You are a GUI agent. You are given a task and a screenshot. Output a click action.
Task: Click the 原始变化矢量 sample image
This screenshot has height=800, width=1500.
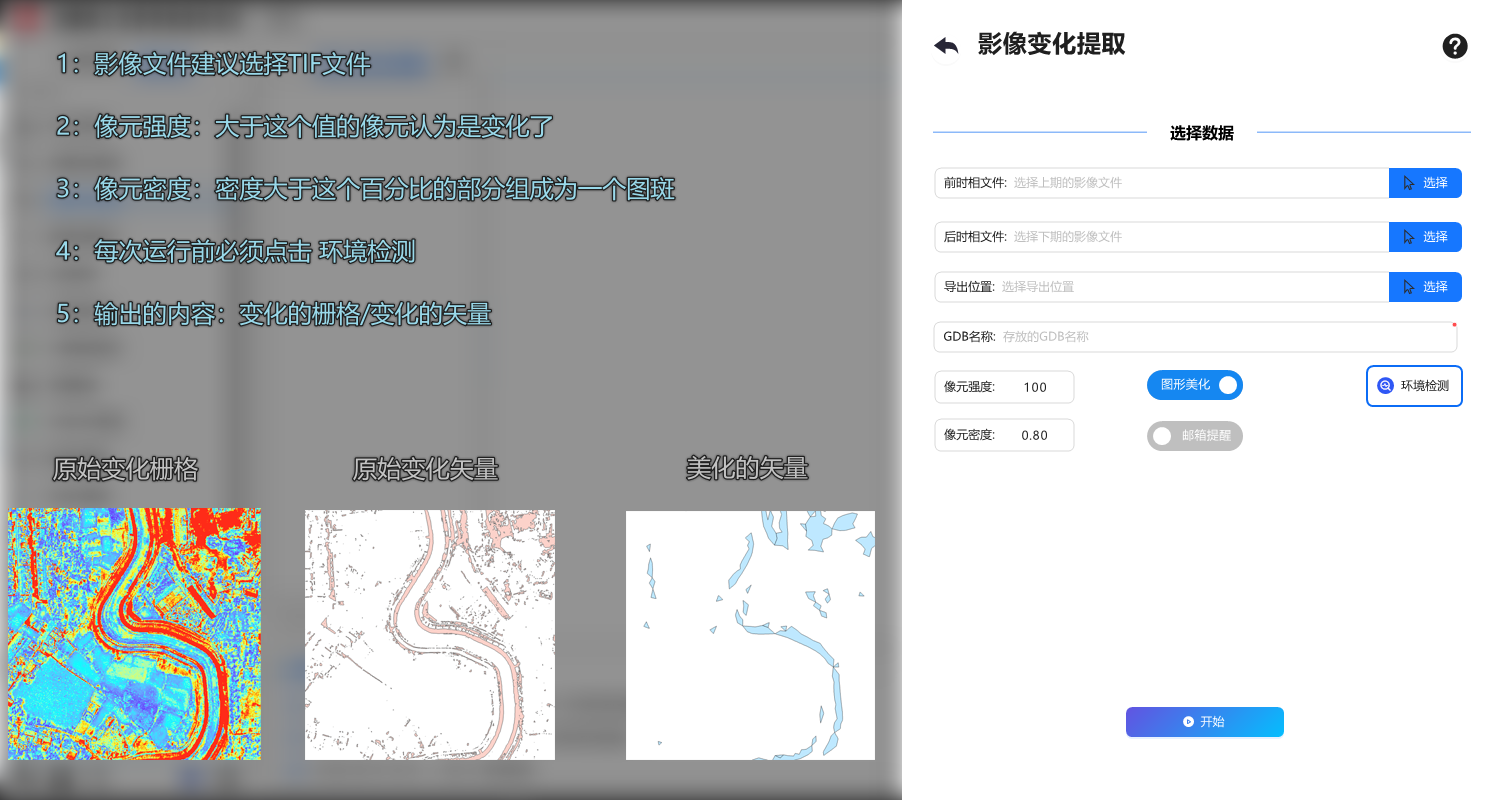pyautogui.click(x=430, y=634)
